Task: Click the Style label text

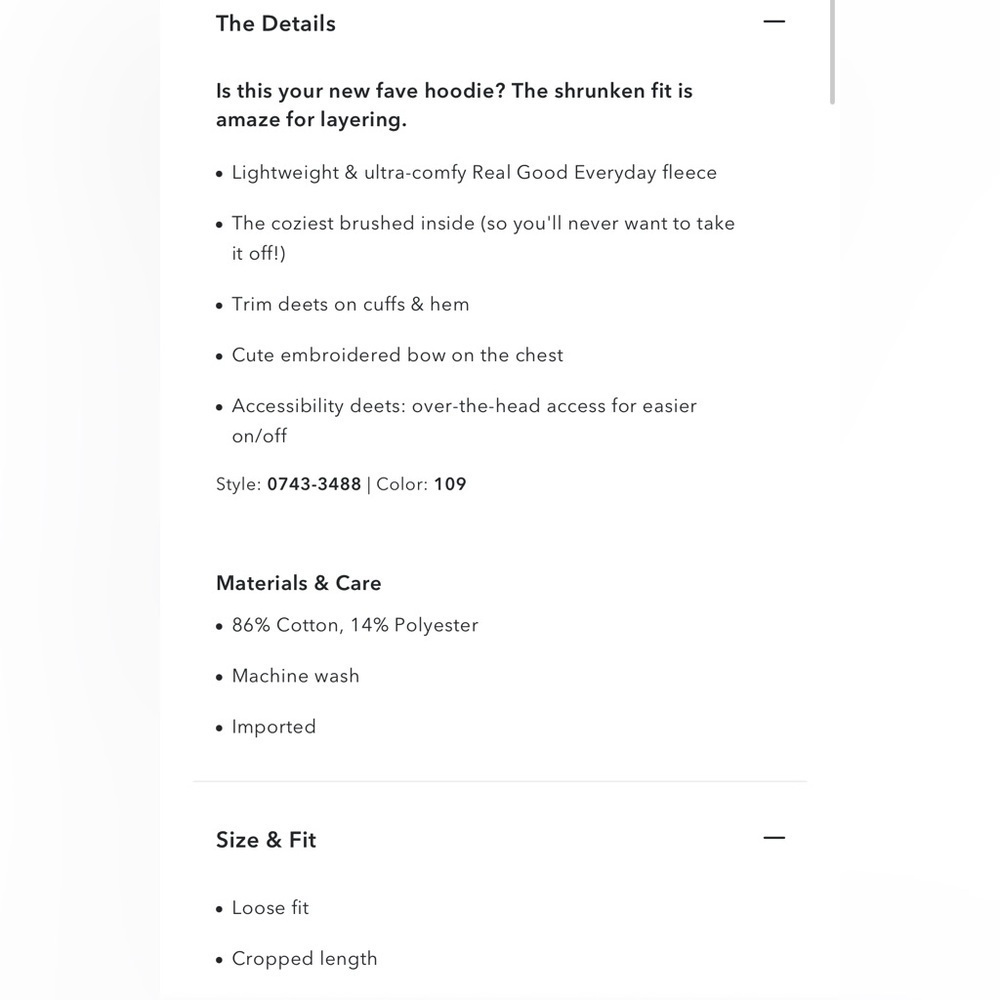Action: tap(239, 484)
